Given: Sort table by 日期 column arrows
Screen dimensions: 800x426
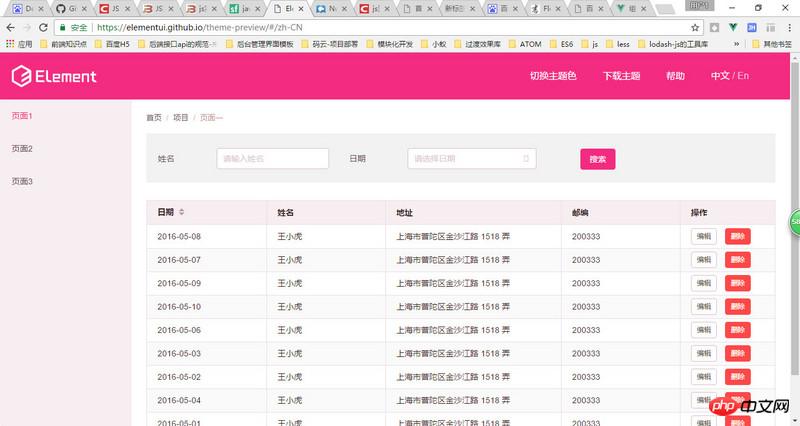Looking at the screenshot, I should tap(181, 212).
